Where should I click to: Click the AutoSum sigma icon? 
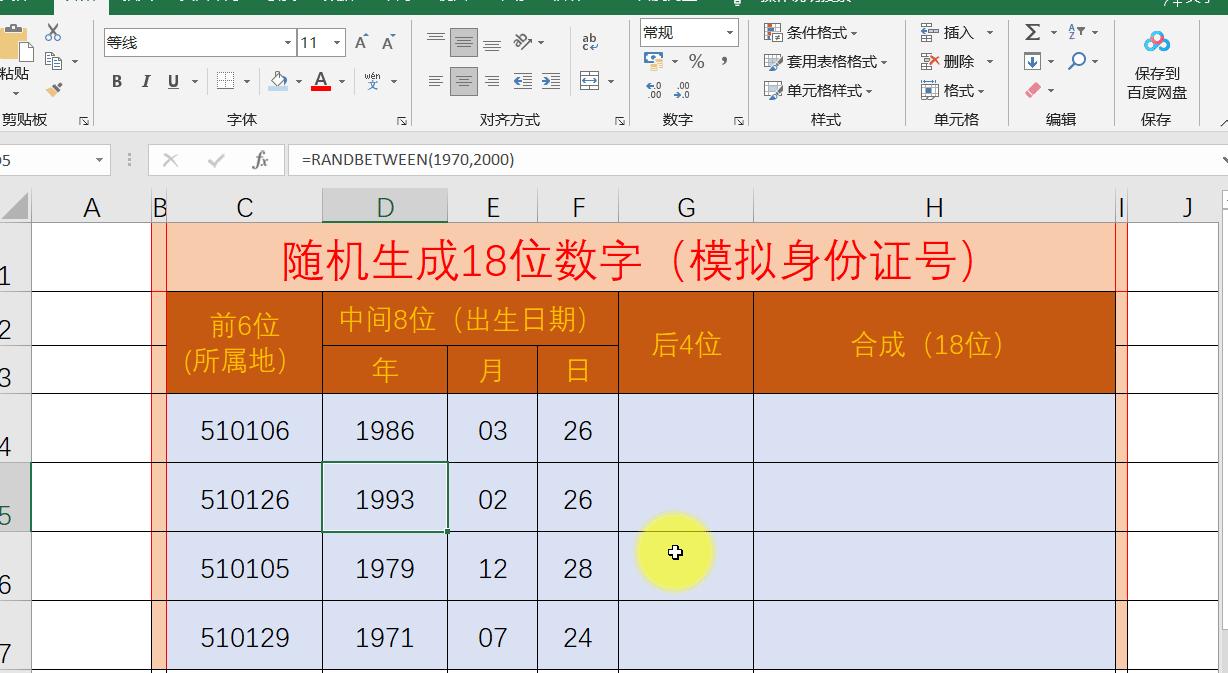coord(1033,33)
